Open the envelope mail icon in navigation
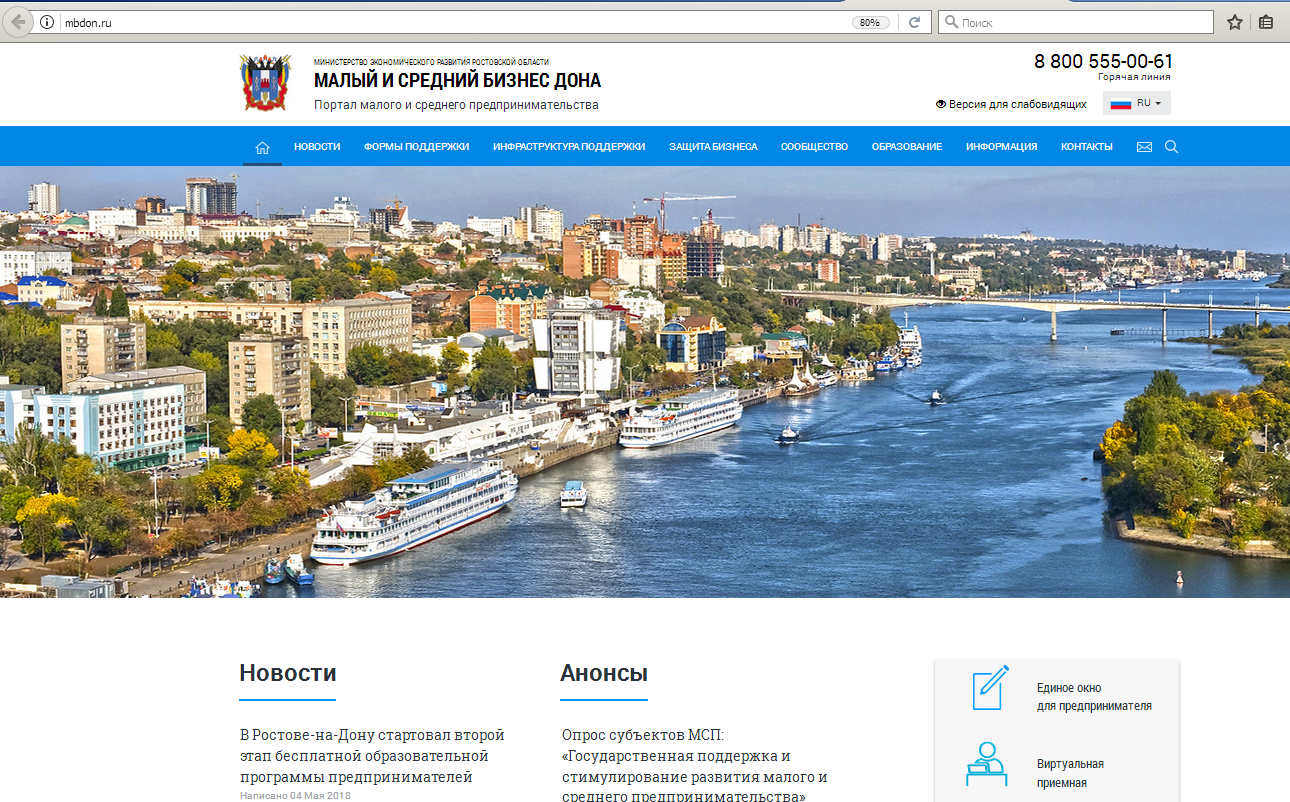1290x802 pixels. 1144,147
